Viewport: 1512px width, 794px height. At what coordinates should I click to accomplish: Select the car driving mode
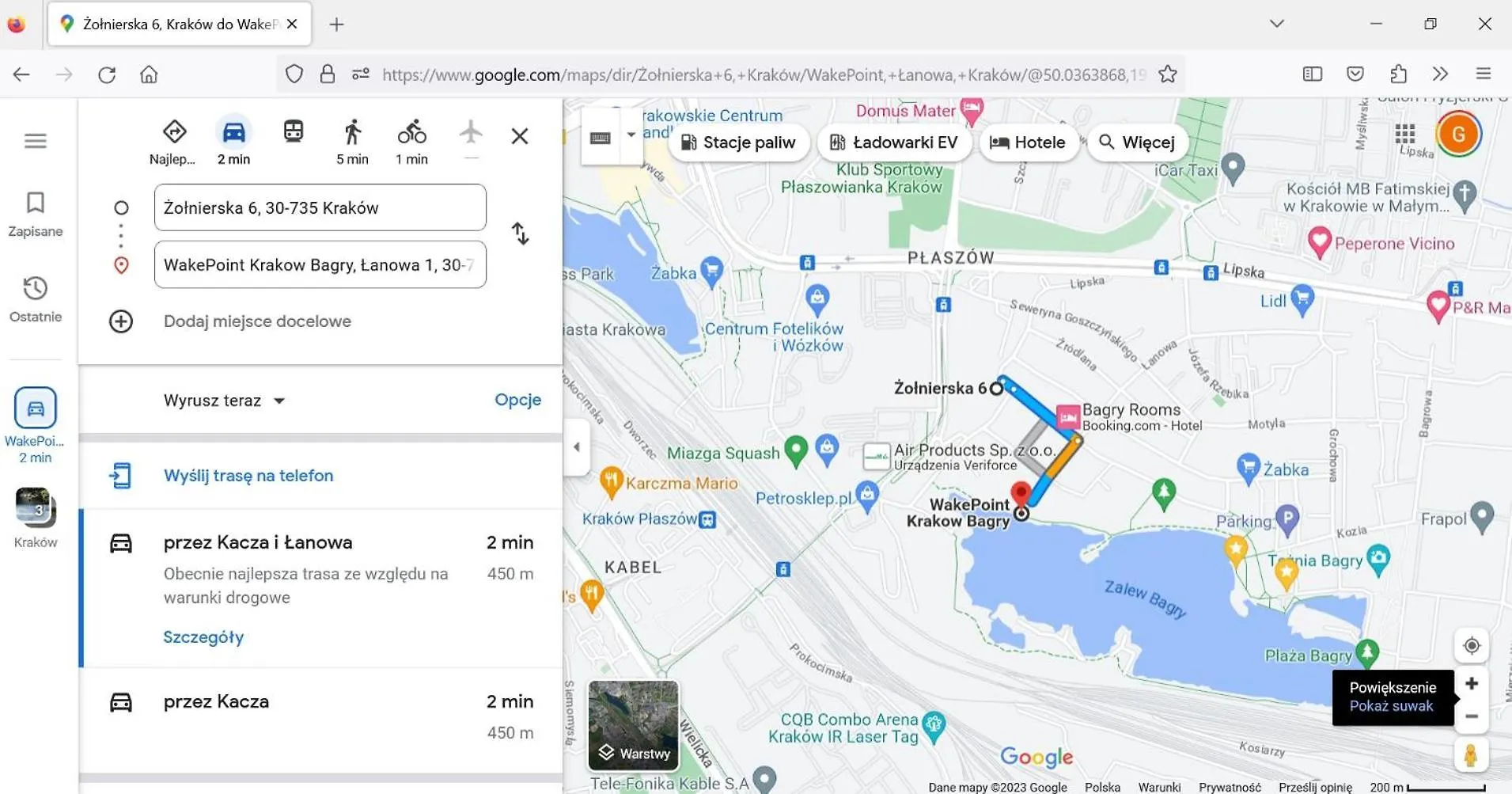(x=233, y=142)
